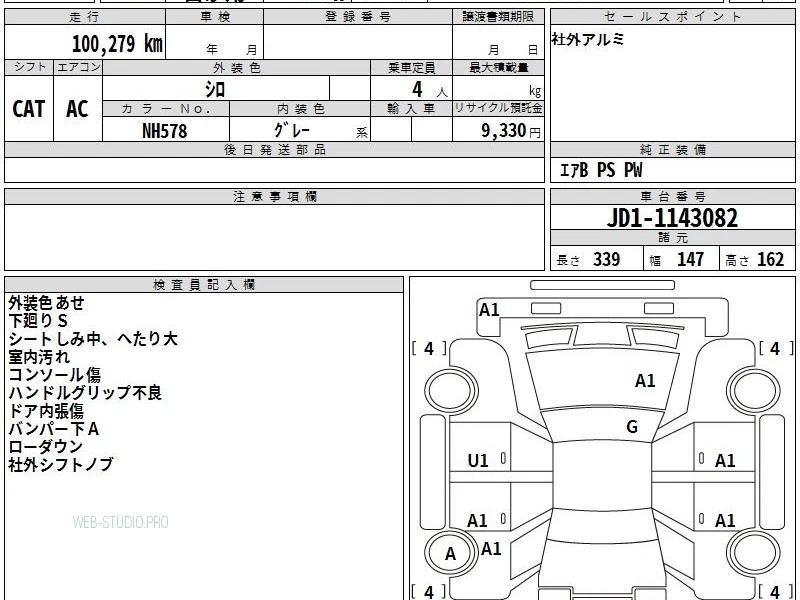This screenshot has width=800, height=600.
Task: Click inspector note 下廻り S
Action: pyautogui.click(x=38, y=321)
